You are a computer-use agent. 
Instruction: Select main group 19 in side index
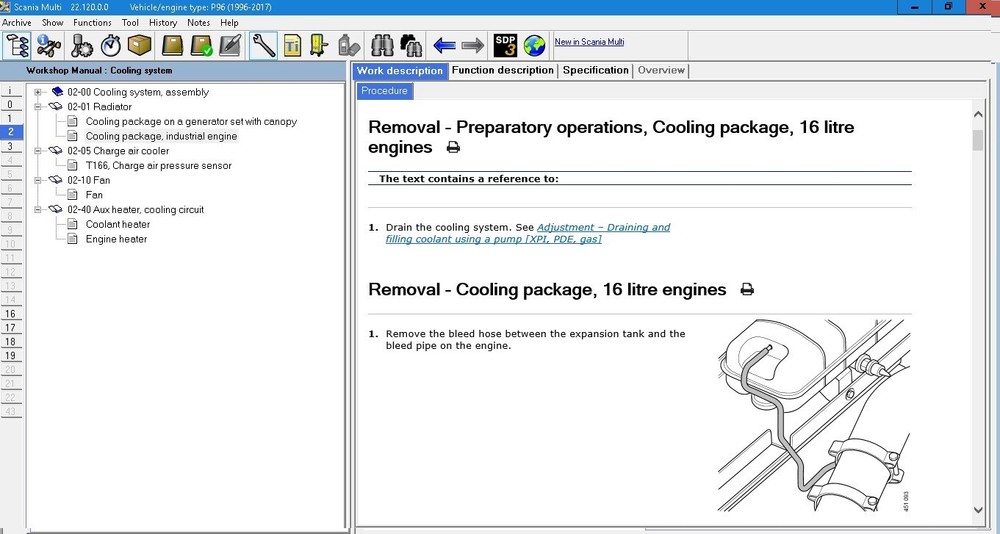pyautogui.click(x=10, y=355)
